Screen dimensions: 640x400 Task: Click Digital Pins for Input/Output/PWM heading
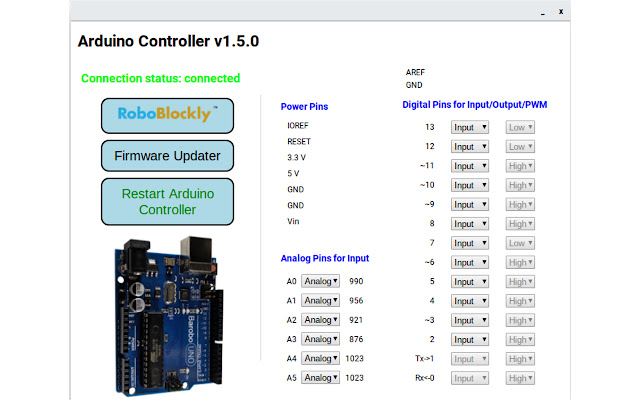click(x=474, y=105)
